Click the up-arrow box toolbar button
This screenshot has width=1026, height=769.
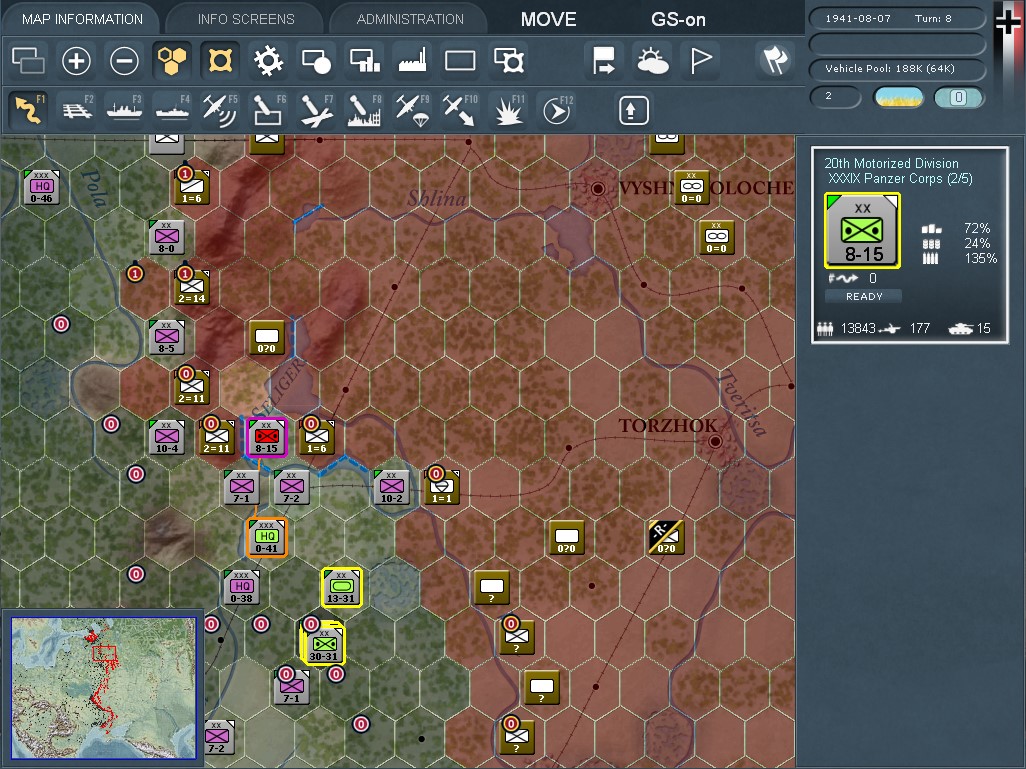point(633,110)
